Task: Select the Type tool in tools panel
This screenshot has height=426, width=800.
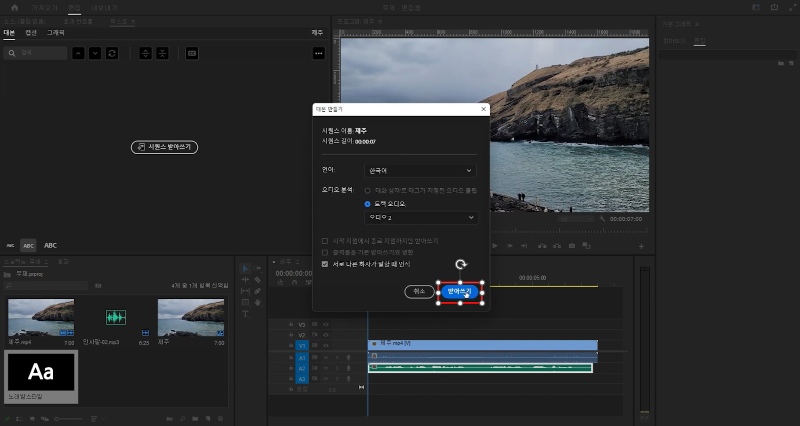Action: click(x=246, y=314)
